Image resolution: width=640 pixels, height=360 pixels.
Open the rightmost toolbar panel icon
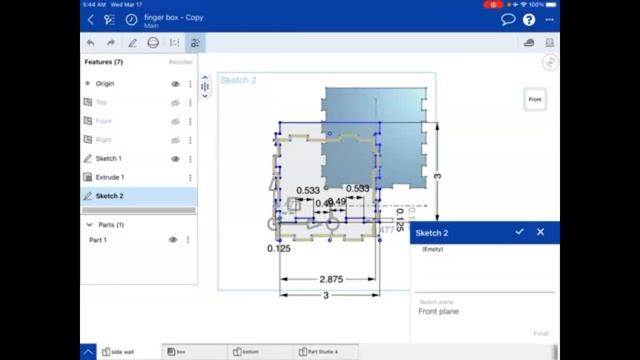coord(549,43)
